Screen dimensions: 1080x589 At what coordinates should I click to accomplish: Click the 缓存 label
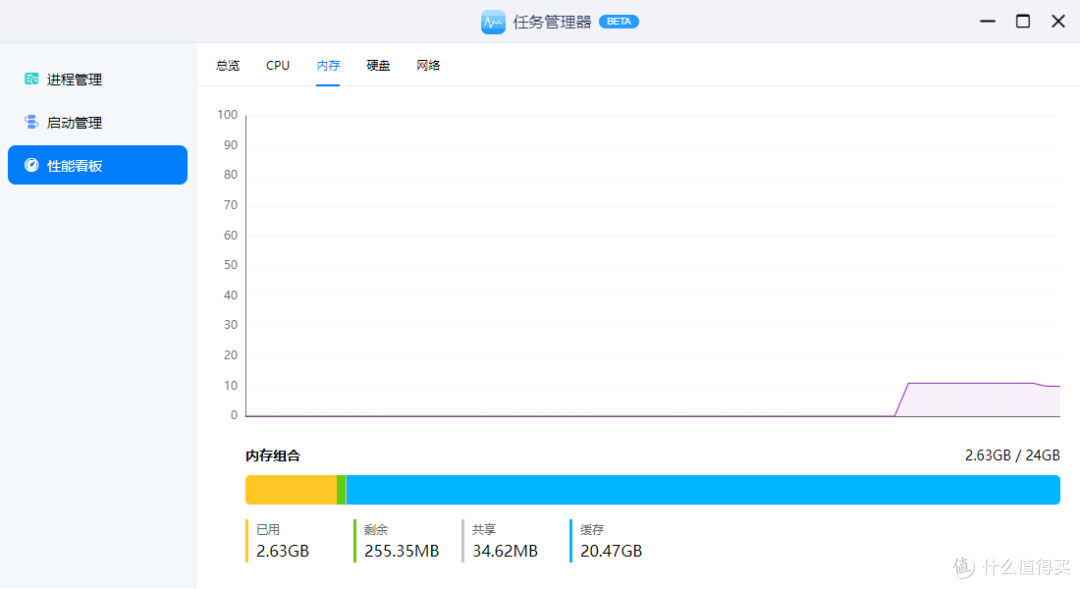point(592,530)
